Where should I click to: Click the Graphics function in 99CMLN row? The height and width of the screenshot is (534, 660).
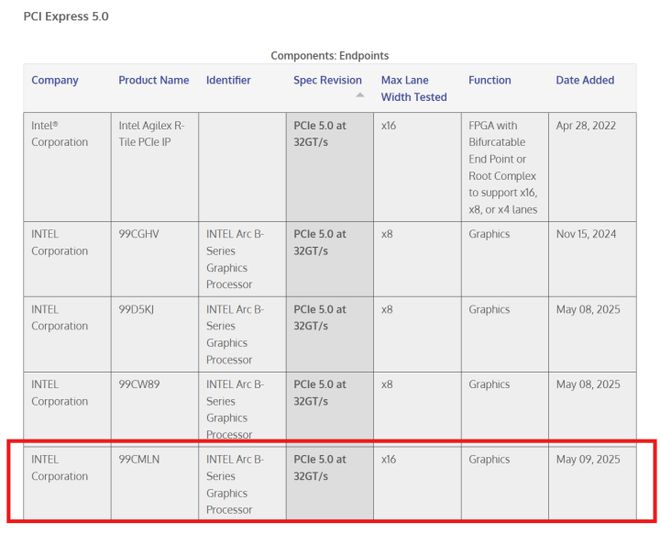pos(489,459)
